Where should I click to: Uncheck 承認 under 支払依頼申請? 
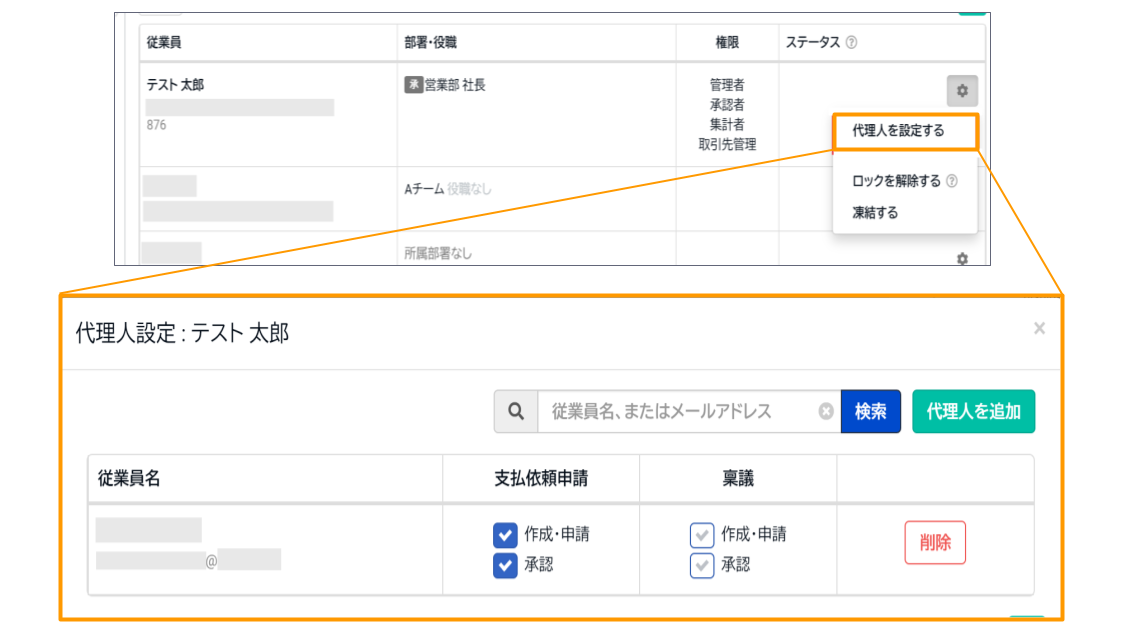coord(505,566)
